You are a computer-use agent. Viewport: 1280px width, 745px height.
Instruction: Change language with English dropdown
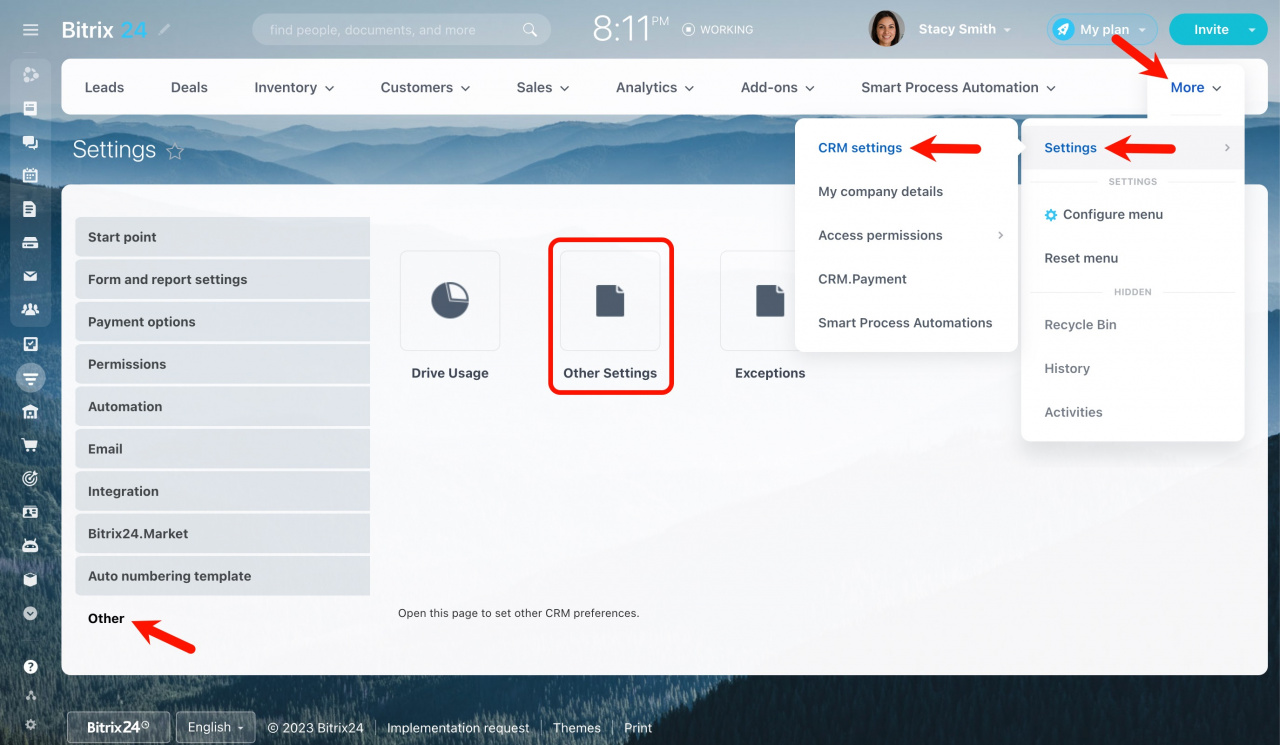coord(216,727)
